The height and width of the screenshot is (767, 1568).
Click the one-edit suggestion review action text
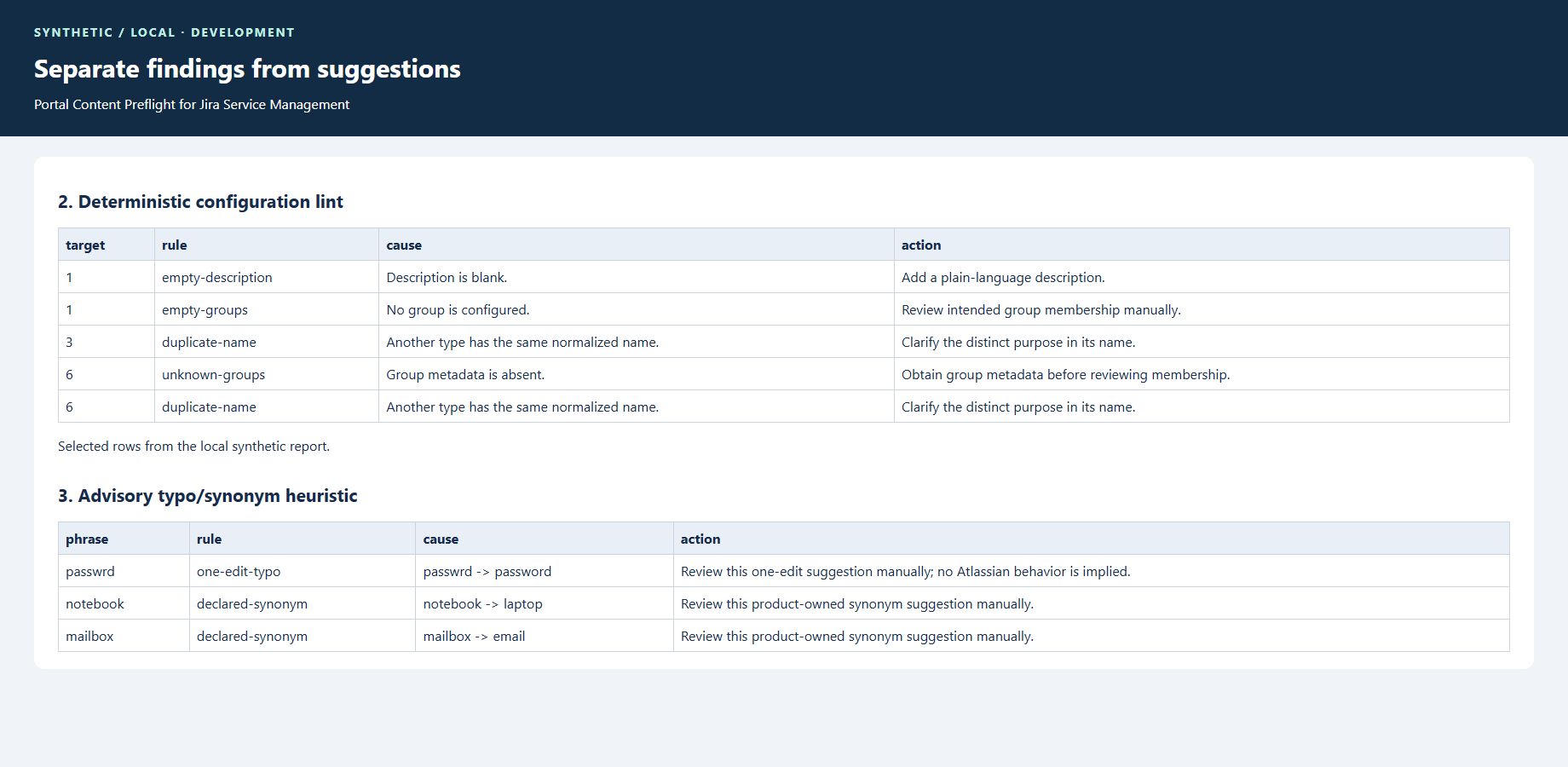pos(905,571)
